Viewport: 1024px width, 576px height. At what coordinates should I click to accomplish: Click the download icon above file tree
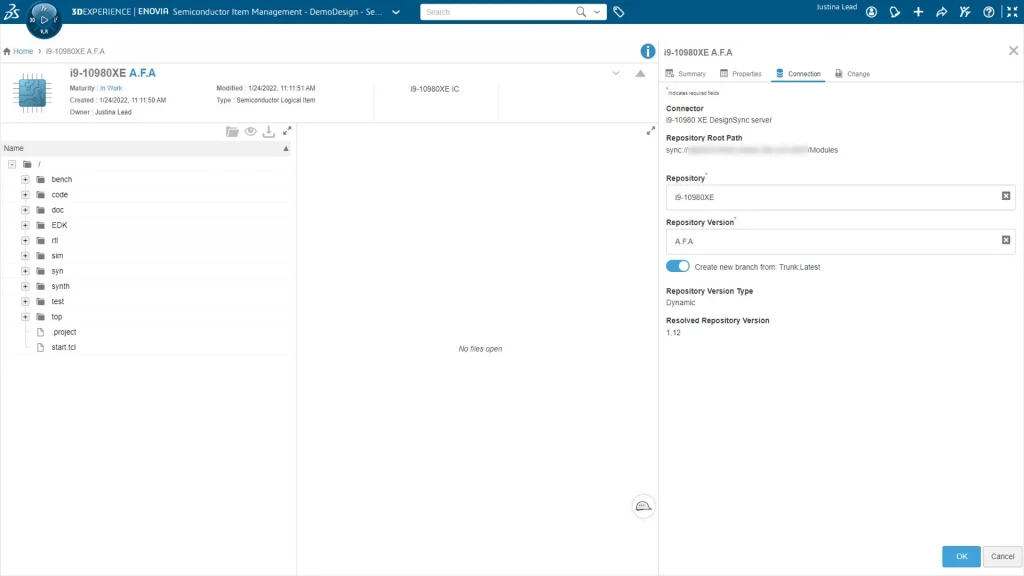pyautogui.click(x=269, y=131)
